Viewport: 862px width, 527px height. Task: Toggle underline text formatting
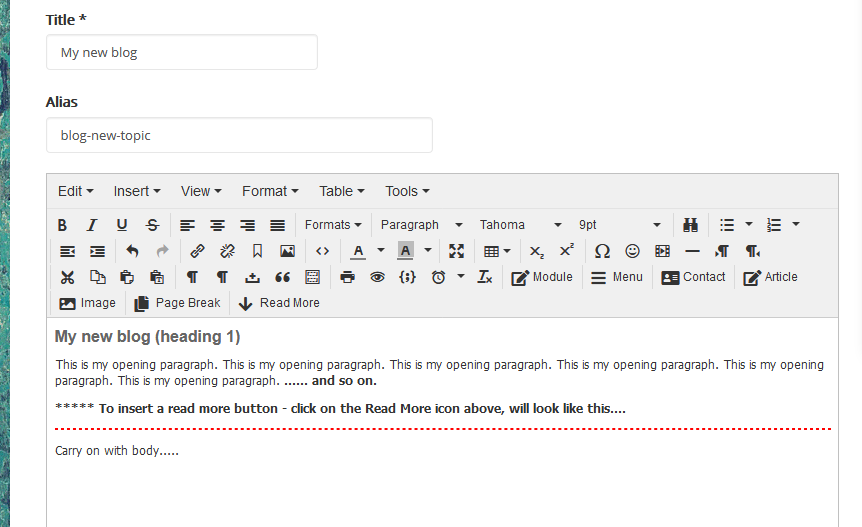point(122,225)
